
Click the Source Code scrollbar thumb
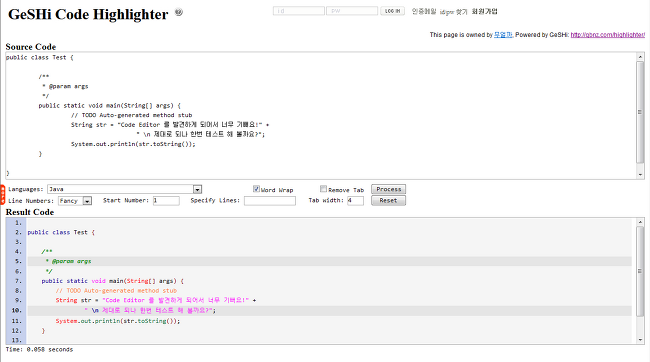point(640,112)
